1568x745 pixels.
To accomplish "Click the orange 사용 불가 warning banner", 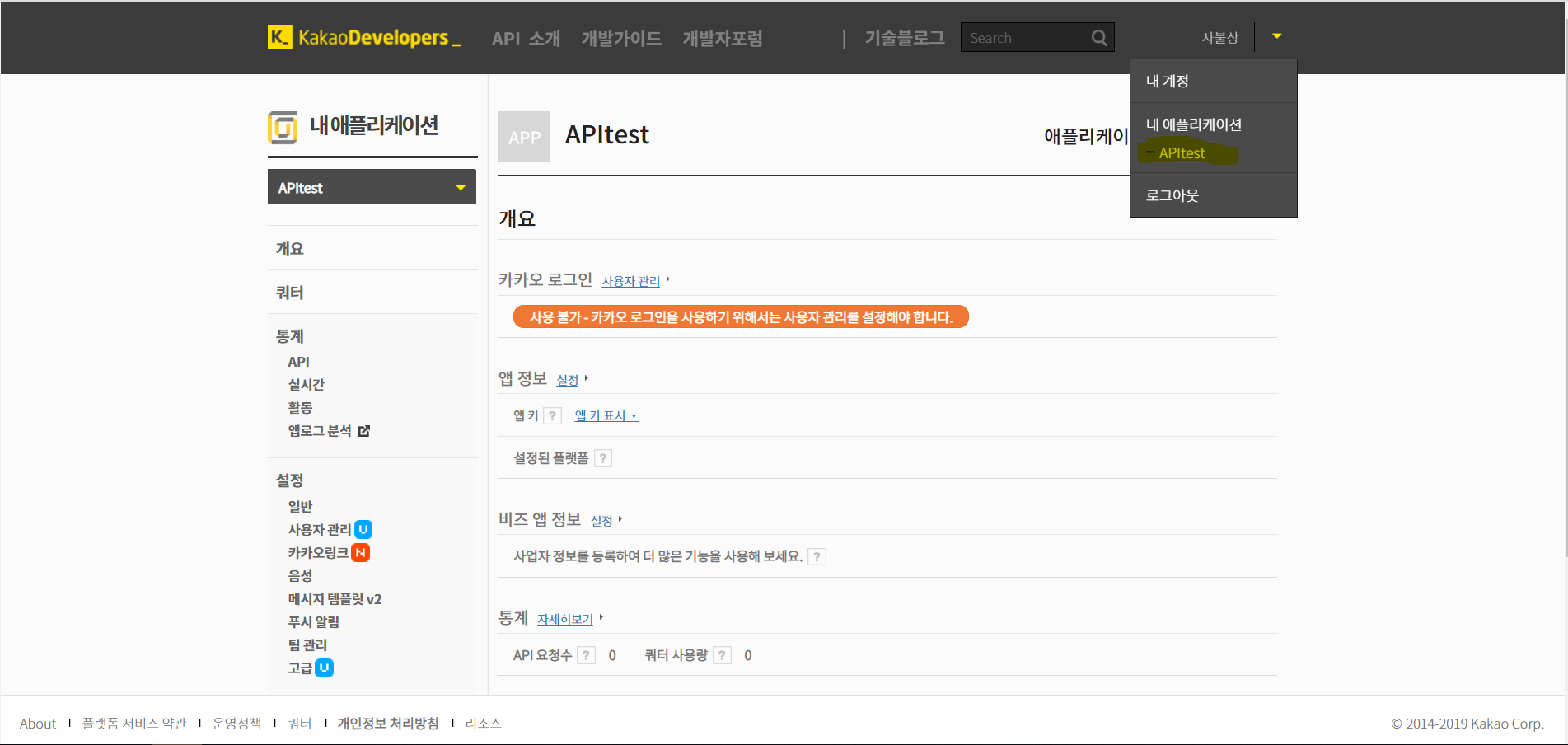I will click(741, 317).
